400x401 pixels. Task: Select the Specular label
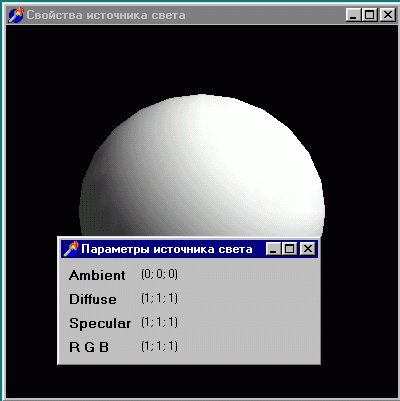[x=100, y=324]
